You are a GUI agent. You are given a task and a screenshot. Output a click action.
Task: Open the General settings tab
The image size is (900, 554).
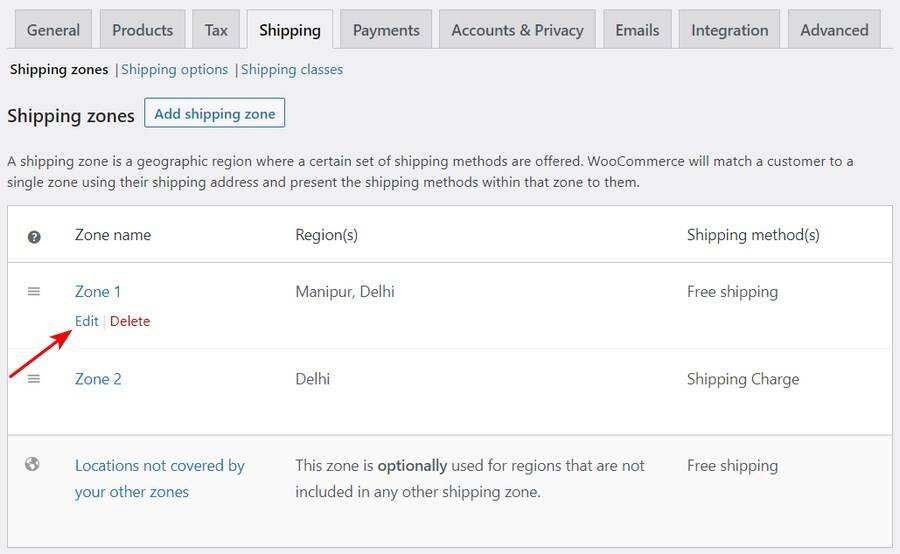[x=53, y=30]
